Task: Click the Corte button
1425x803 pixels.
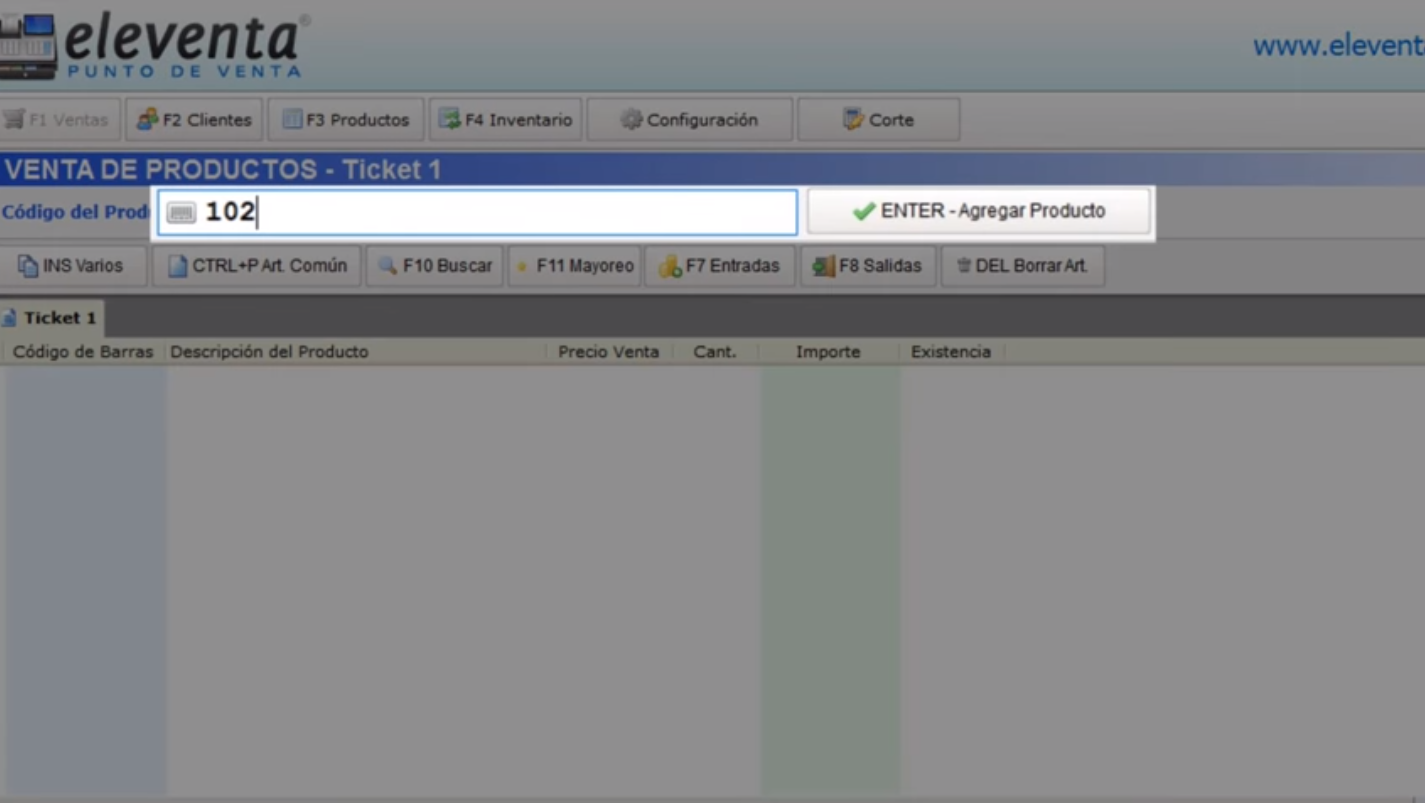Action: point(878,120)
